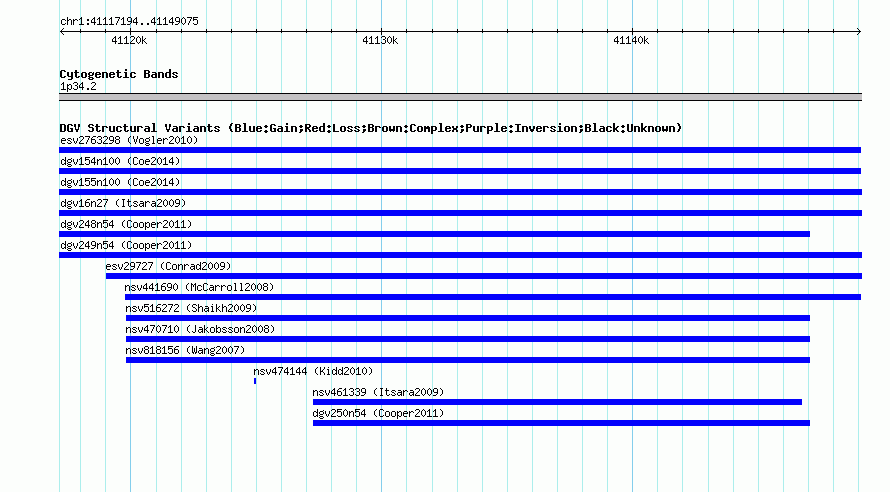
Task: Click the ruler's left arrowhead
Action: [62, 31]
